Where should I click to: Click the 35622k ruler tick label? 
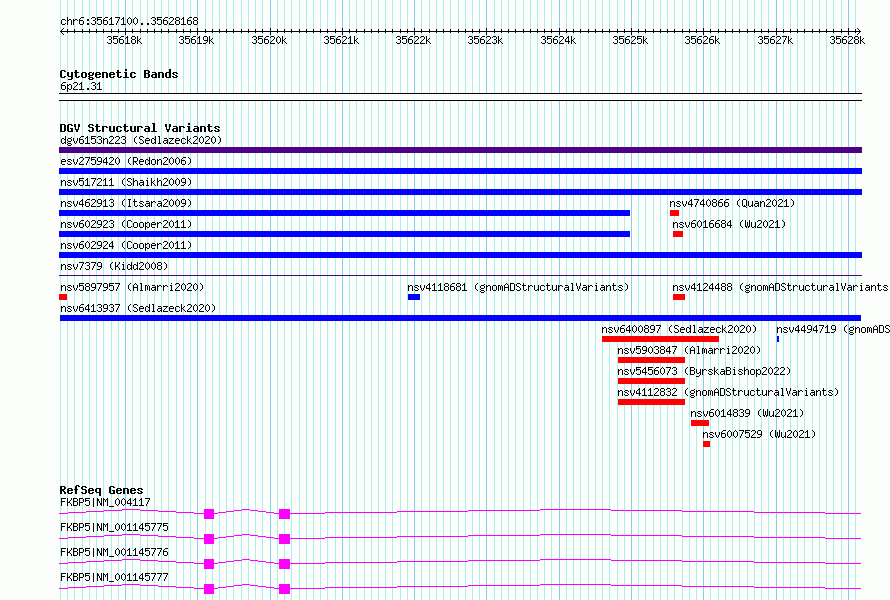pos(413,40)
